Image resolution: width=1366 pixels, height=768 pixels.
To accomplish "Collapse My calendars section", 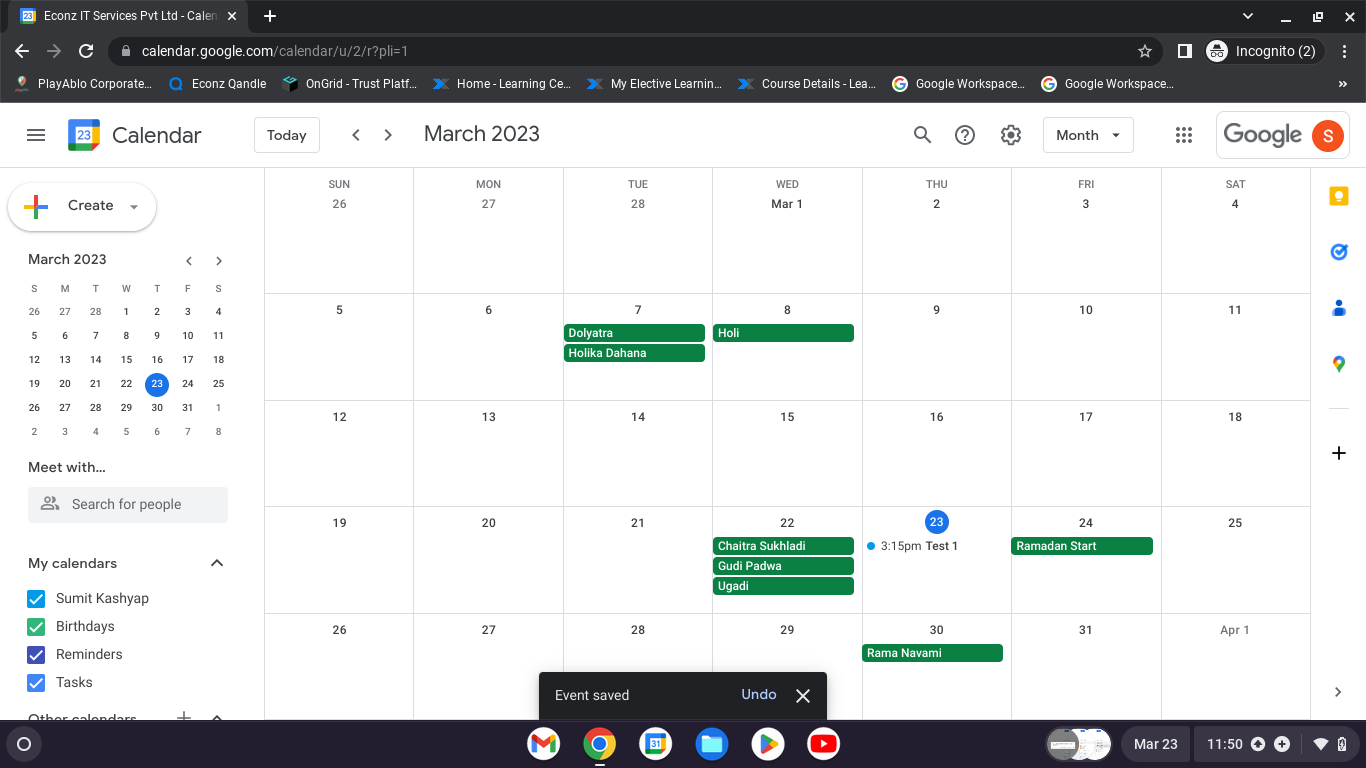I will 217,563.
